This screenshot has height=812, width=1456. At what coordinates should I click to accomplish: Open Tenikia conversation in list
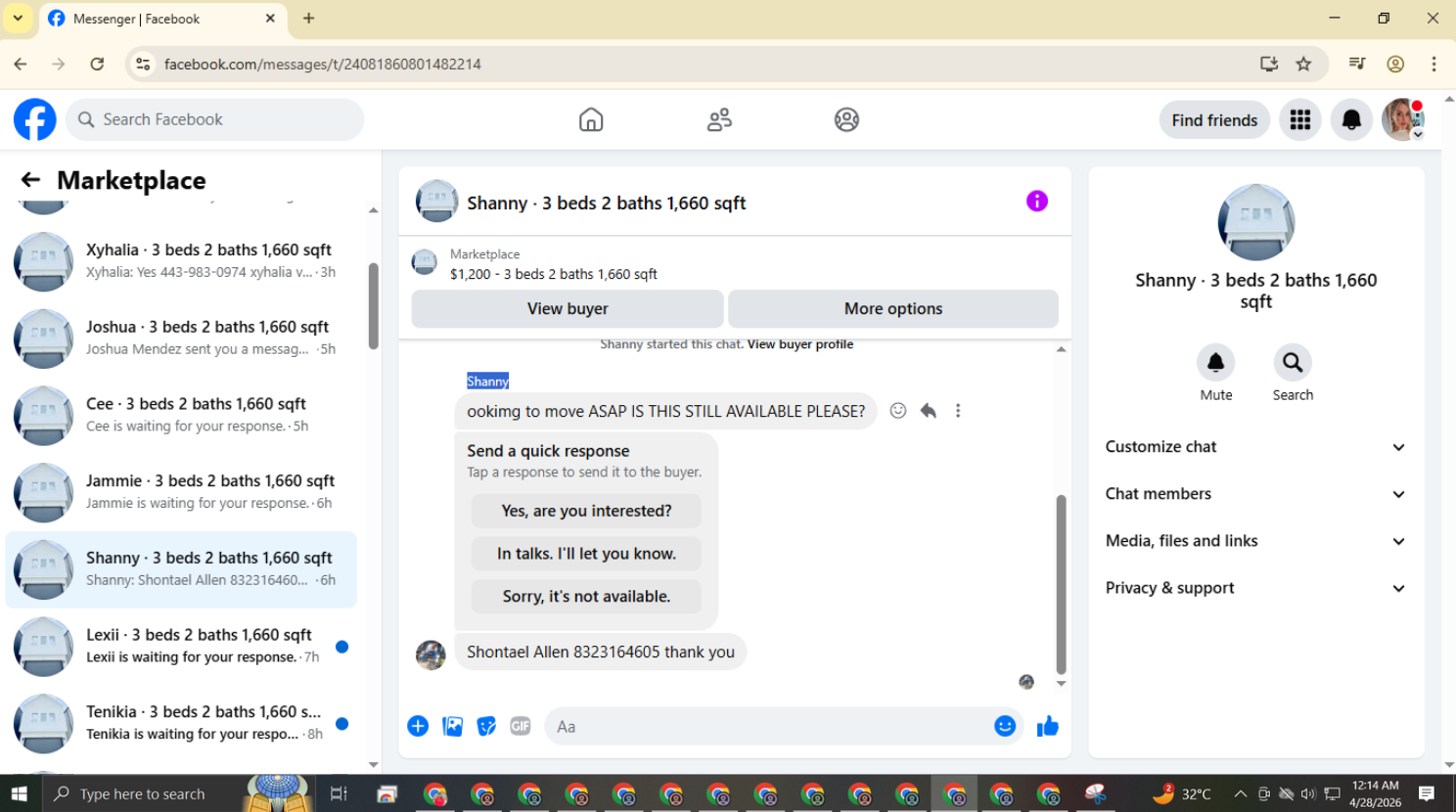point(182,723)
